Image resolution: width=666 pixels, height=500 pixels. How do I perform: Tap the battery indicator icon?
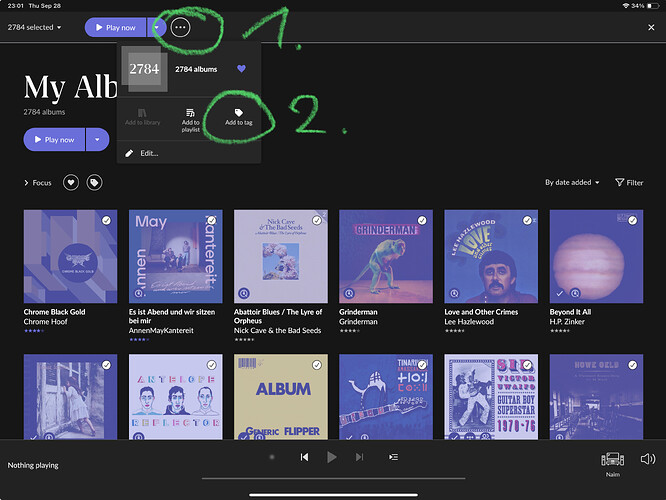653,6
